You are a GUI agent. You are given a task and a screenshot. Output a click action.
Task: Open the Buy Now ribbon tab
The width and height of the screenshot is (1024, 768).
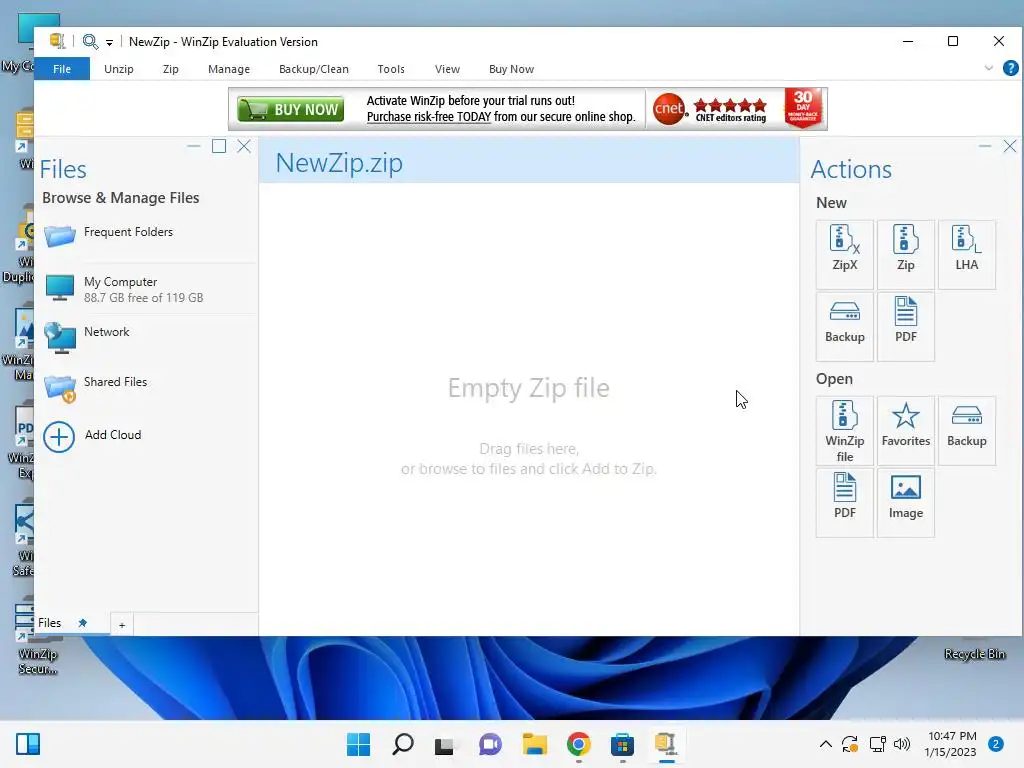[511, 69]
